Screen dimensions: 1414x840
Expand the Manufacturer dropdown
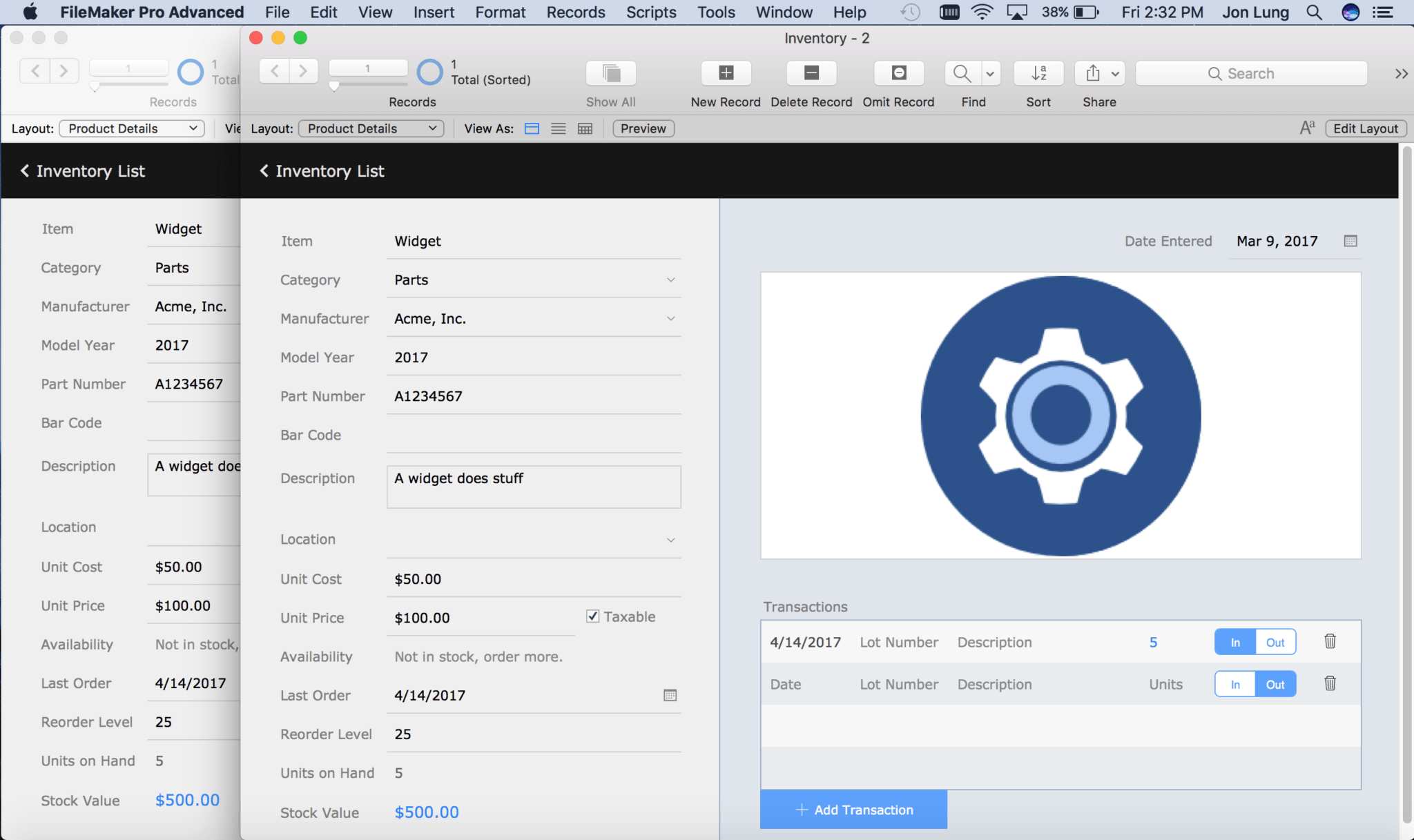click(x=670, y=318)
